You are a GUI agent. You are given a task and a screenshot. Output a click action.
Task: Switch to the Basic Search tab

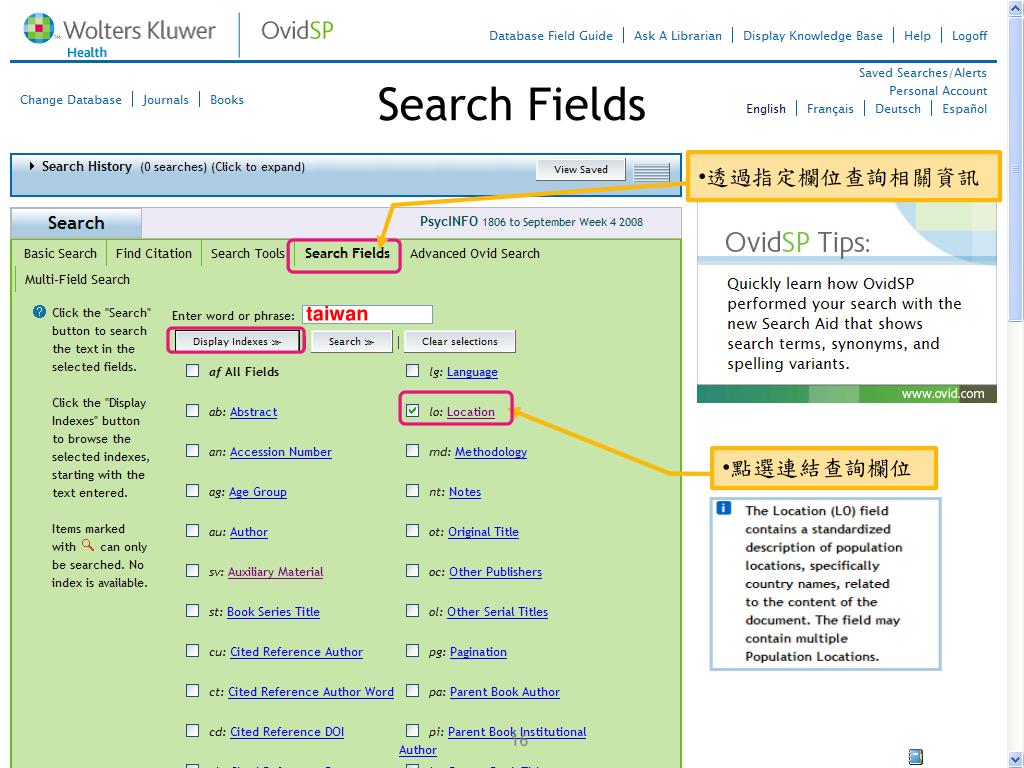(x=60, y=253)
